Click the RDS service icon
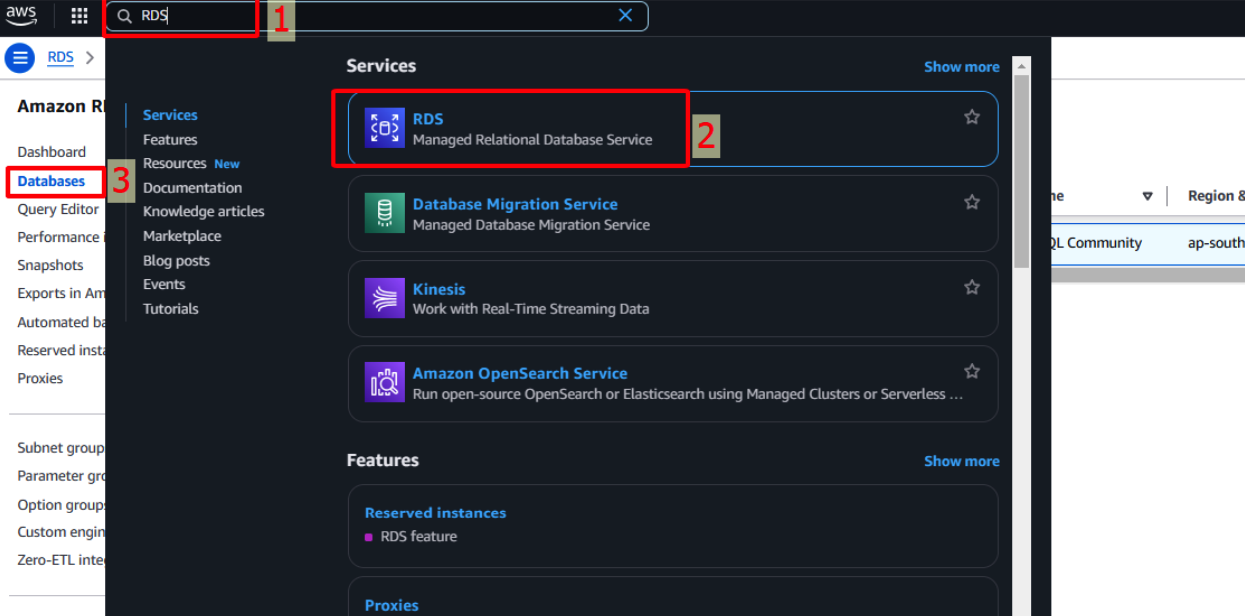The image size is (1245, 616). [385, 128]
